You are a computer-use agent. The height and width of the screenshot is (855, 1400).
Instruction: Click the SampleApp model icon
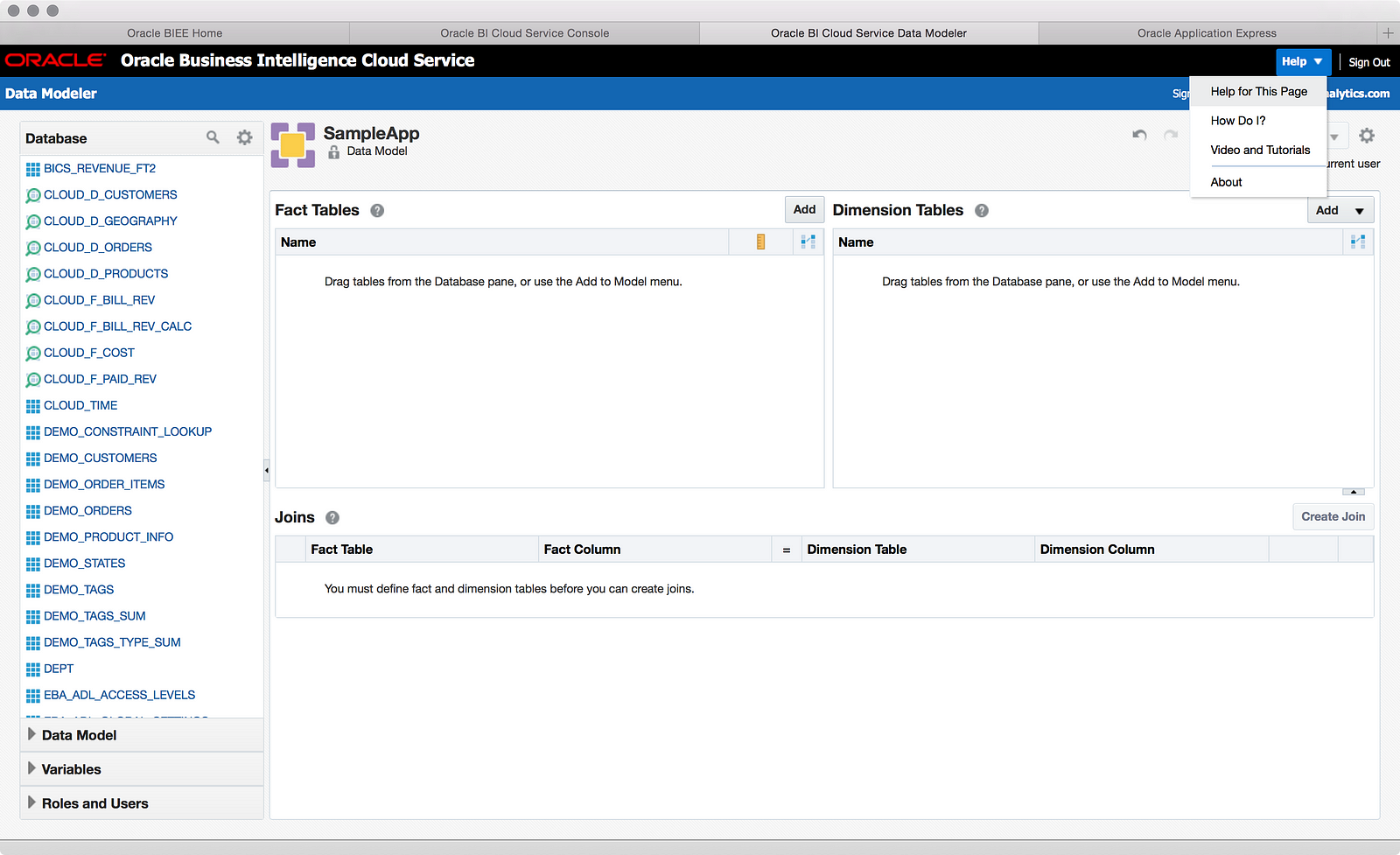pos(293,145)
